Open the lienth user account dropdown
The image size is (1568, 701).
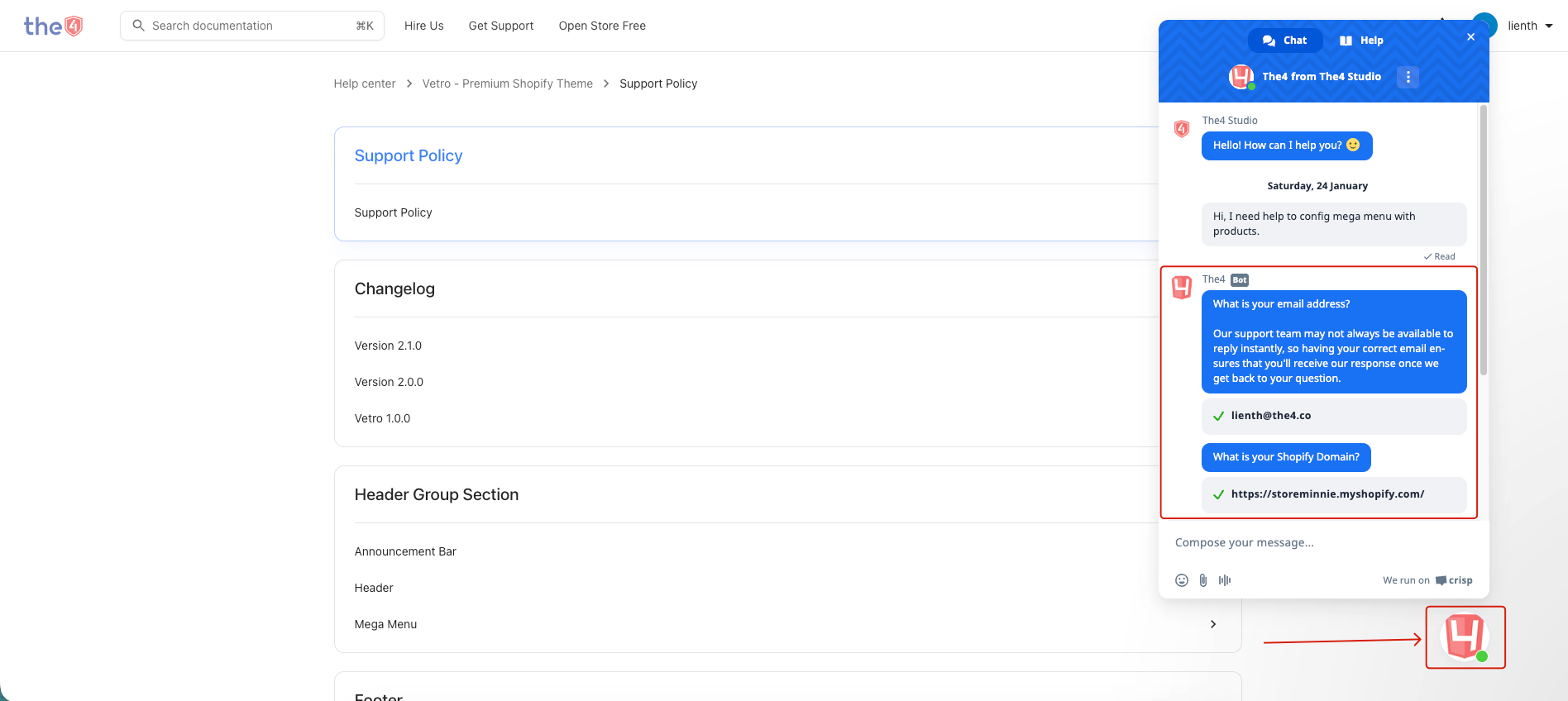tap(1529, 26)
